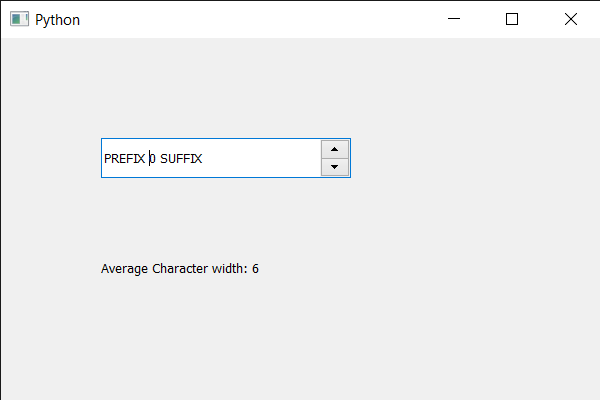Maximize the Python window
600x400 pixels.
(x=512, y=19)
